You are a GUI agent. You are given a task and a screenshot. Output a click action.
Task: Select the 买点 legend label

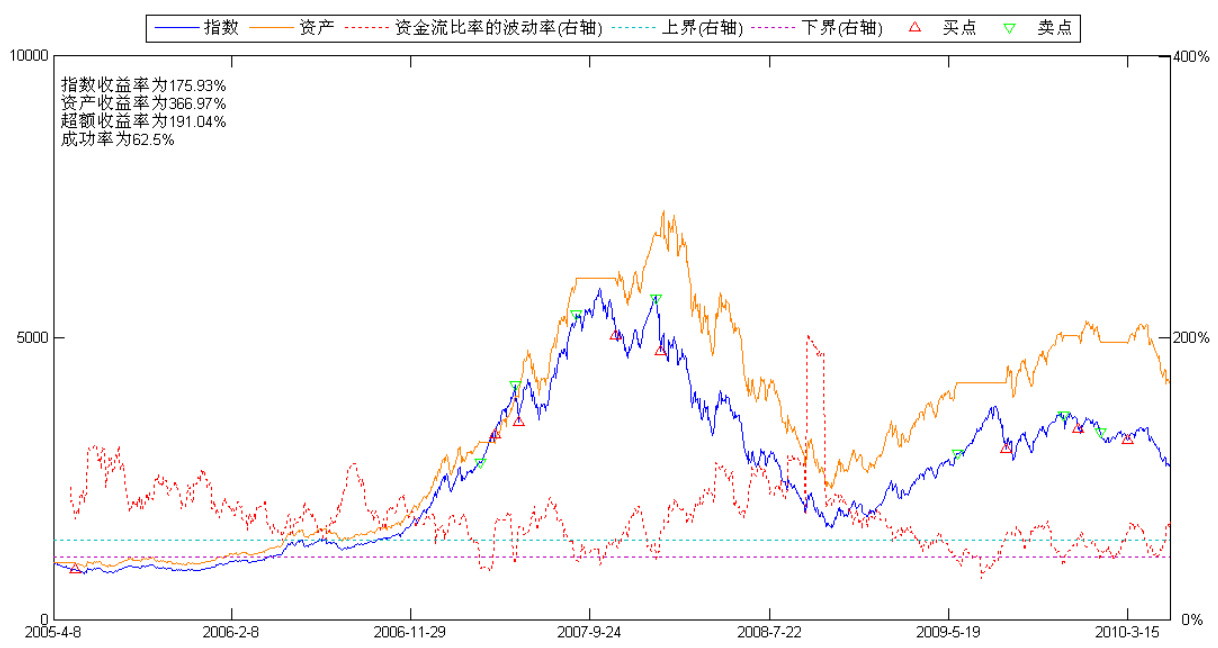click(x=958, y=28)
